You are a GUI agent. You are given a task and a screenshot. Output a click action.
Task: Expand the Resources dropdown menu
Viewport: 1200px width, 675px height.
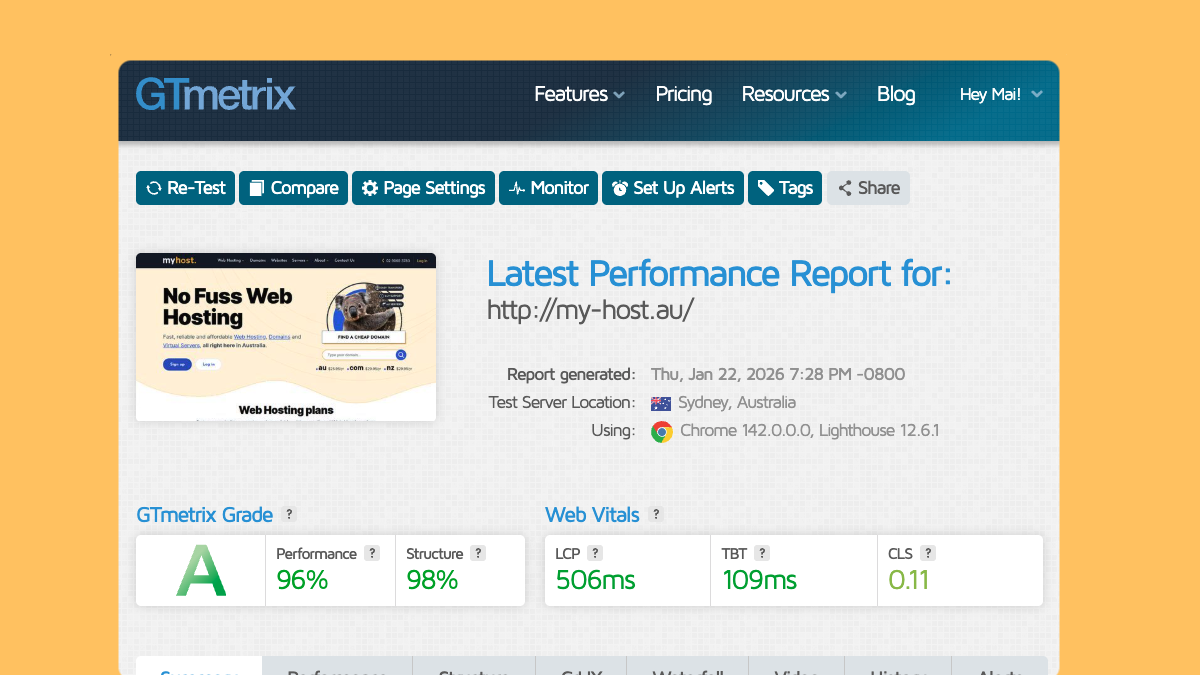coord(793,94)
